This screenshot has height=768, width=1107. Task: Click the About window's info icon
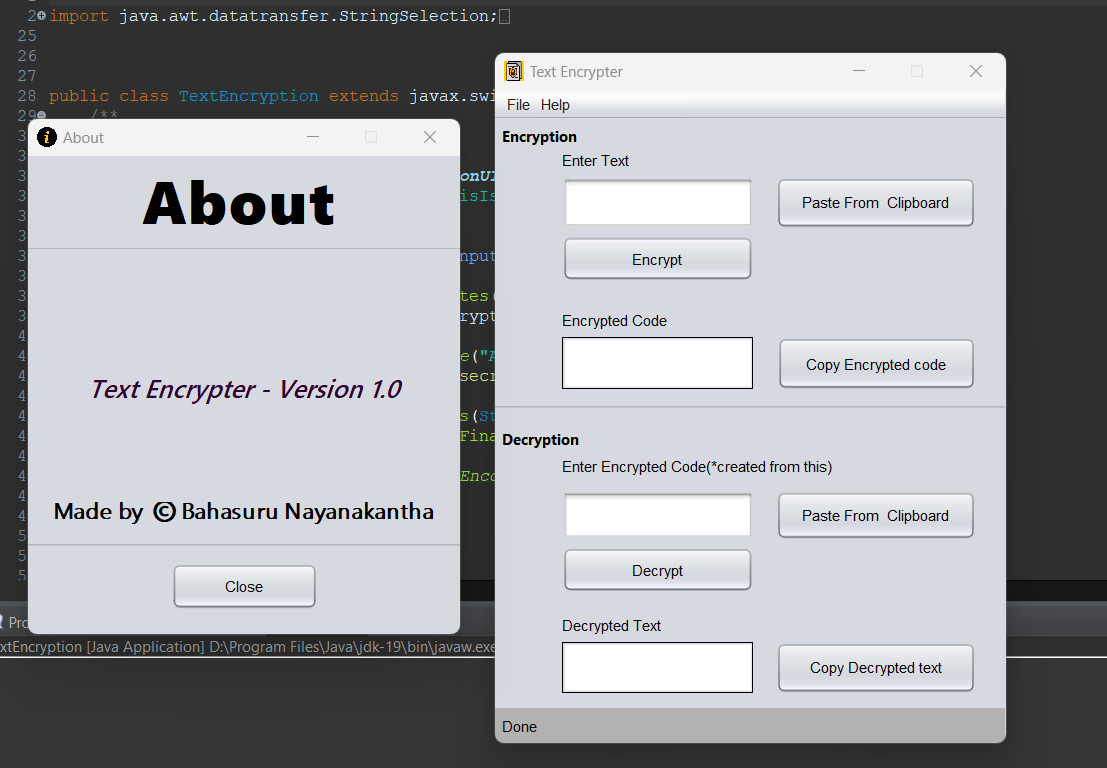click(46, 138)
